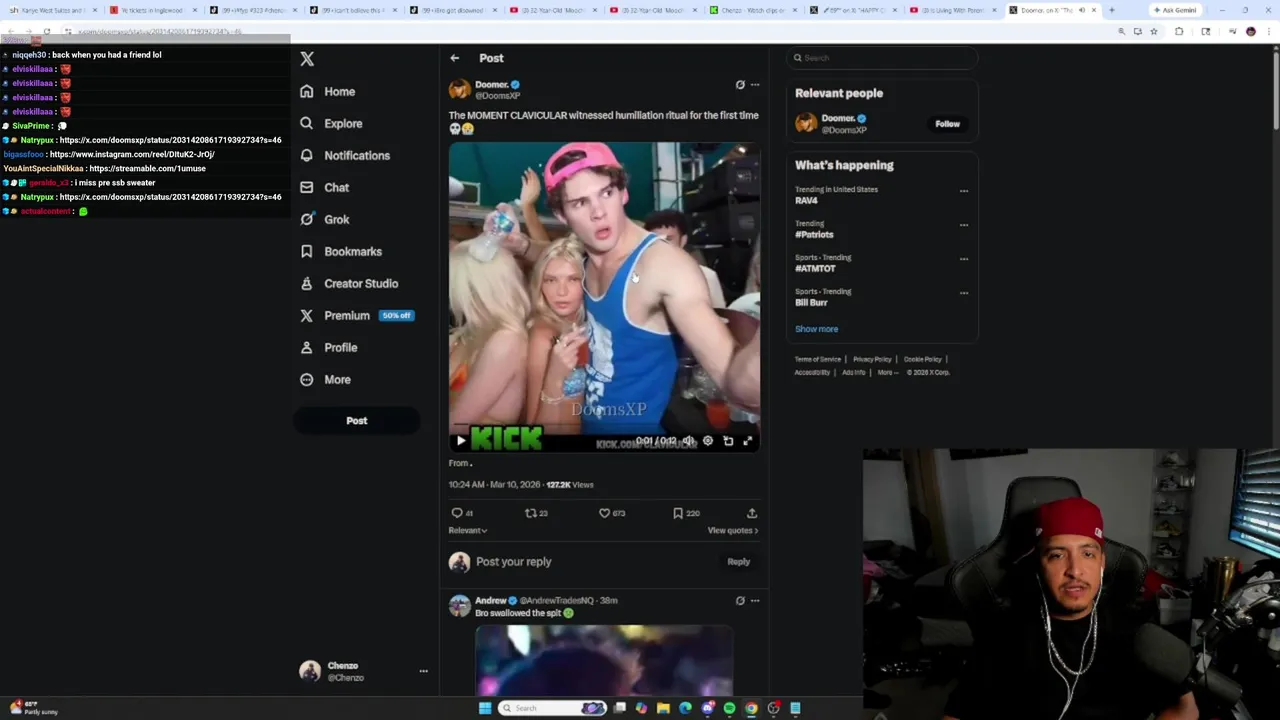Open video playback settings gear

coord(707,440)
